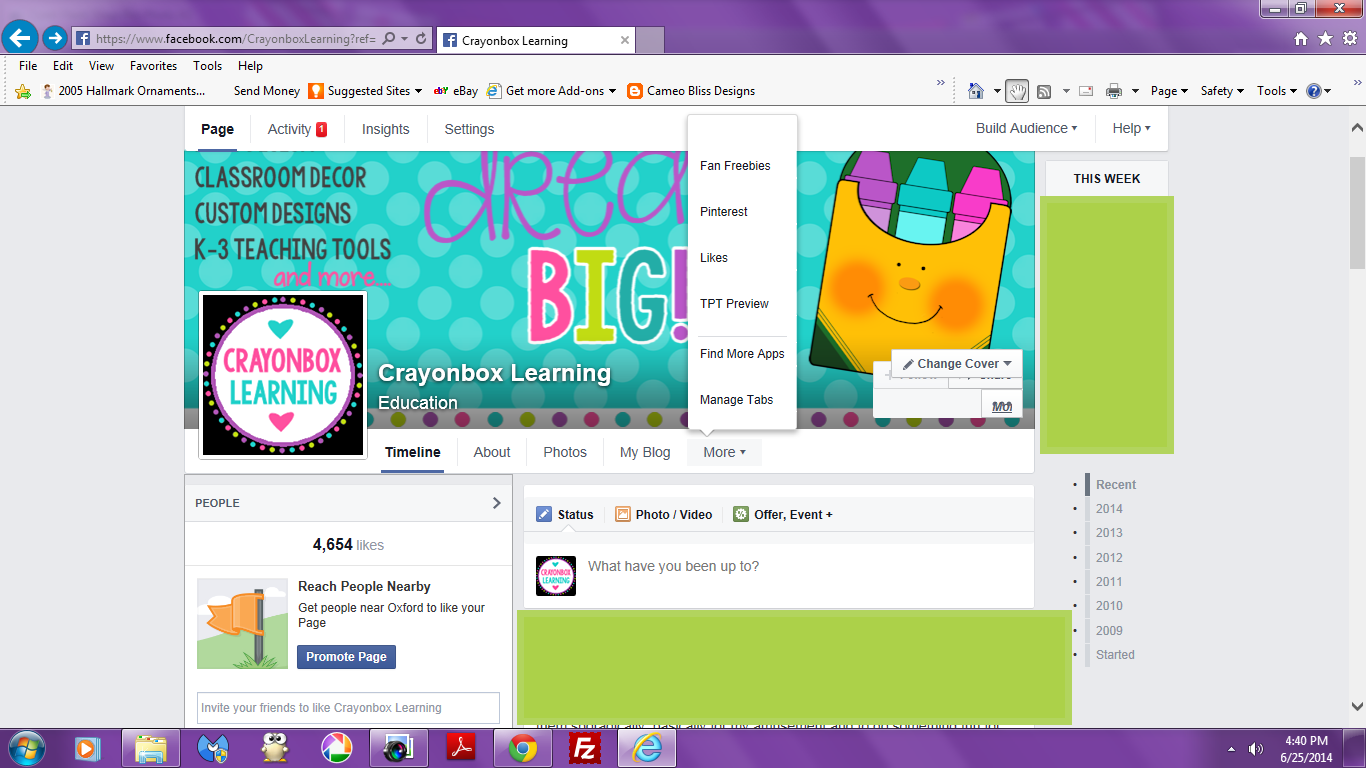Open the Change Cover dropdown

click(954, 363)
